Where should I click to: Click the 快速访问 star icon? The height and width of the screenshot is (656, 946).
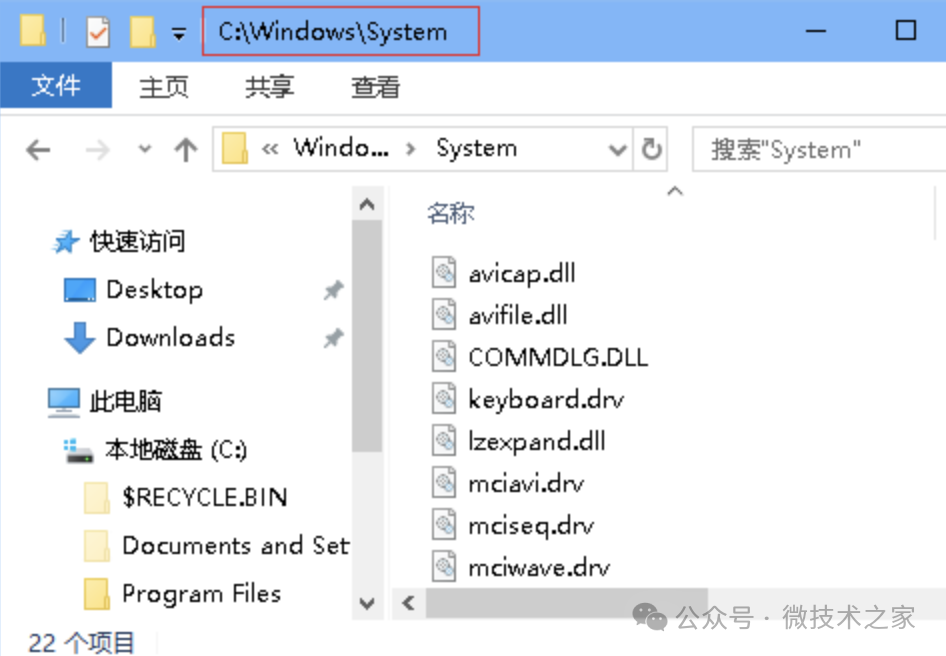click(x=65, y=242)
